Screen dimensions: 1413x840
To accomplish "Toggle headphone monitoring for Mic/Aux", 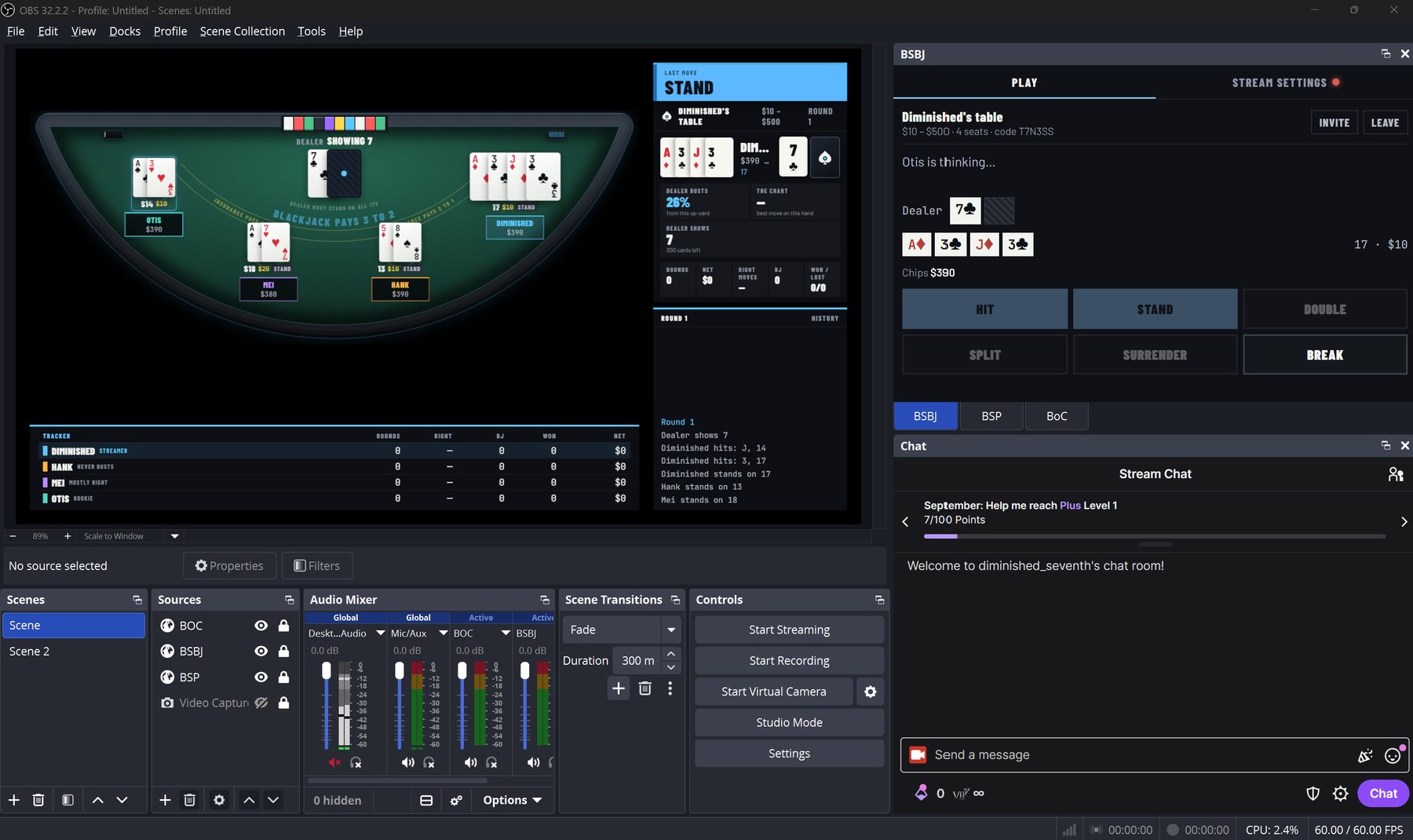I will pyautogui.click(x=429, y=762).
